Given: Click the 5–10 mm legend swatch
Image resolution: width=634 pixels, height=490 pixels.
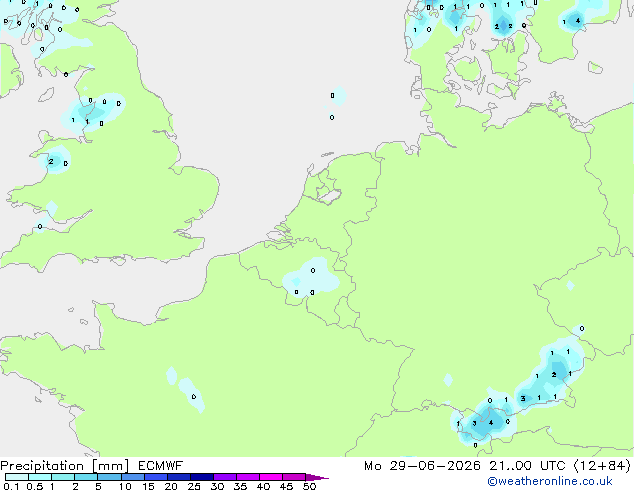Looking at the screenshot, I should tap(109, 477).
